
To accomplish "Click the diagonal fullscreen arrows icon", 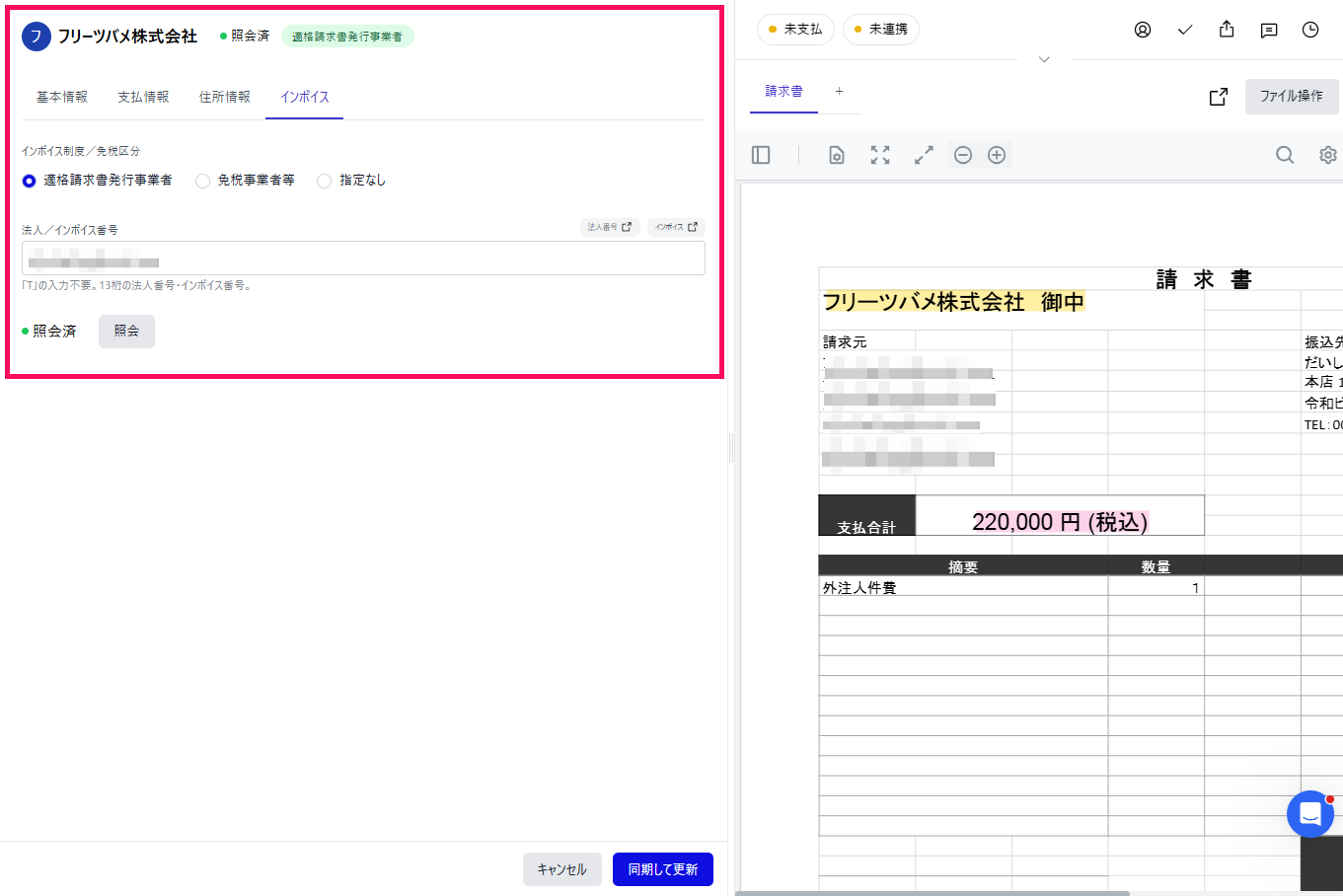I will [x=924, y=155].
